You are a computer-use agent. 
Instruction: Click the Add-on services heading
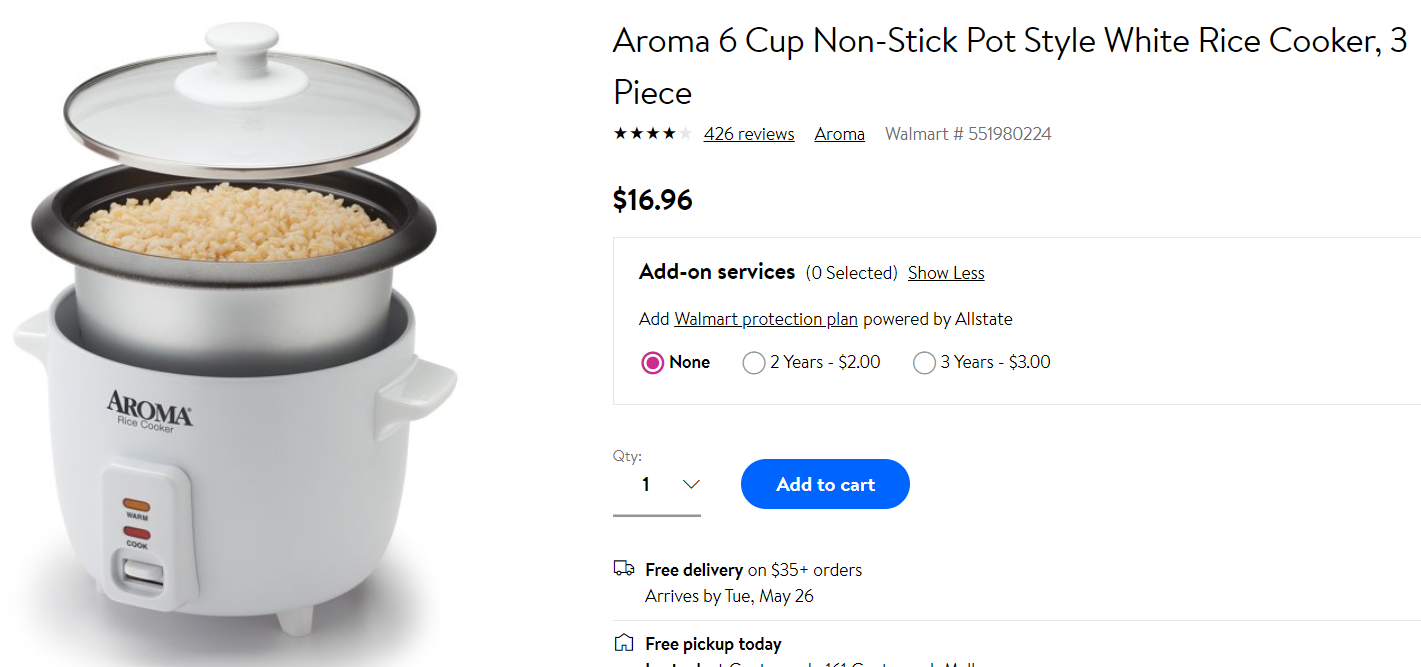(717, 272)
